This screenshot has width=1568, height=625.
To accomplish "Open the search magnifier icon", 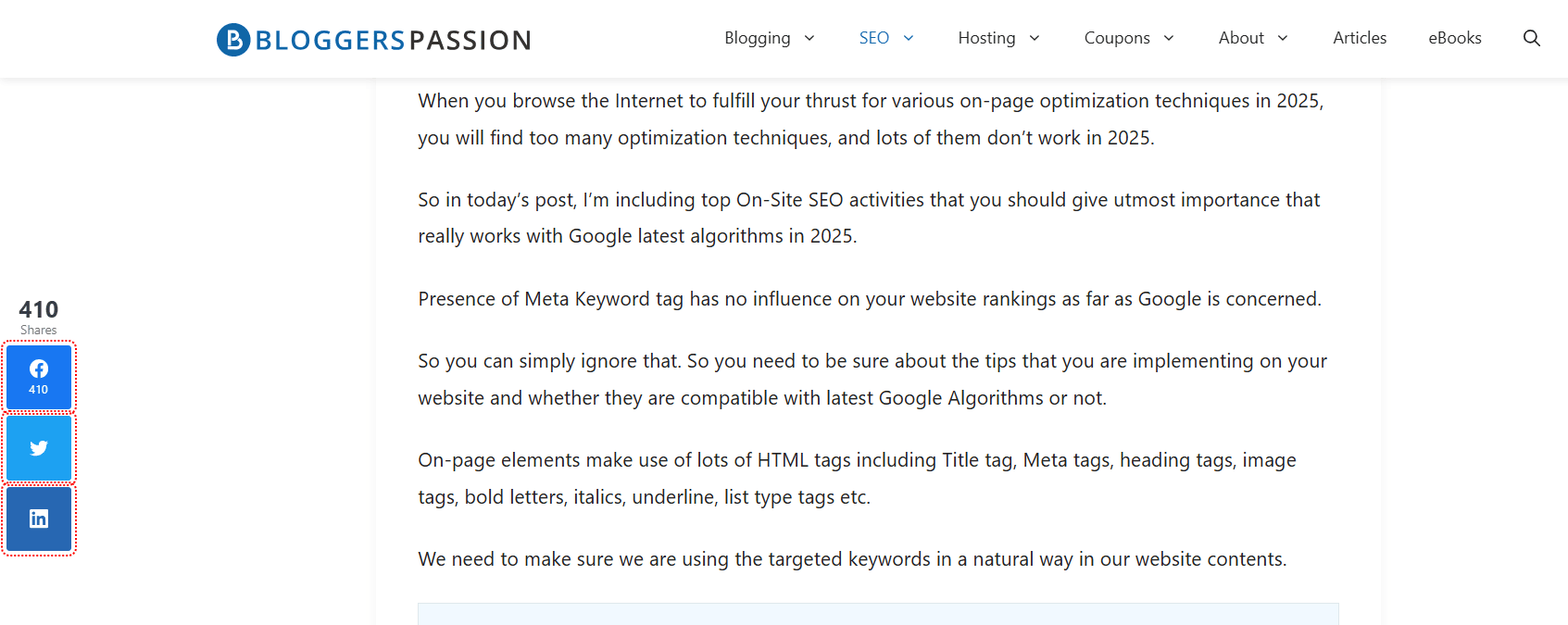I will point(1532,38).
